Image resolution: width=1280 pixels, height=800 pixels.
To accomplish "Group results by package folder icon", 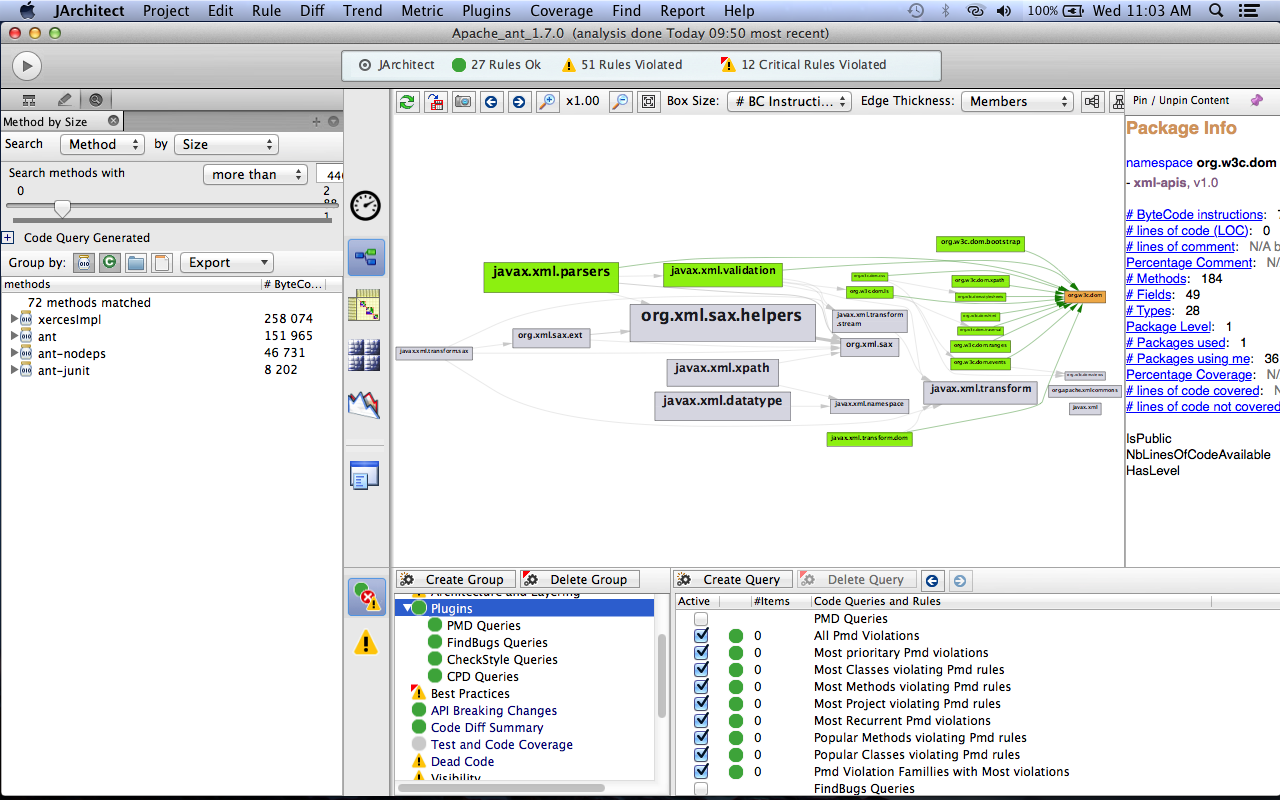I will click(136, 263).
